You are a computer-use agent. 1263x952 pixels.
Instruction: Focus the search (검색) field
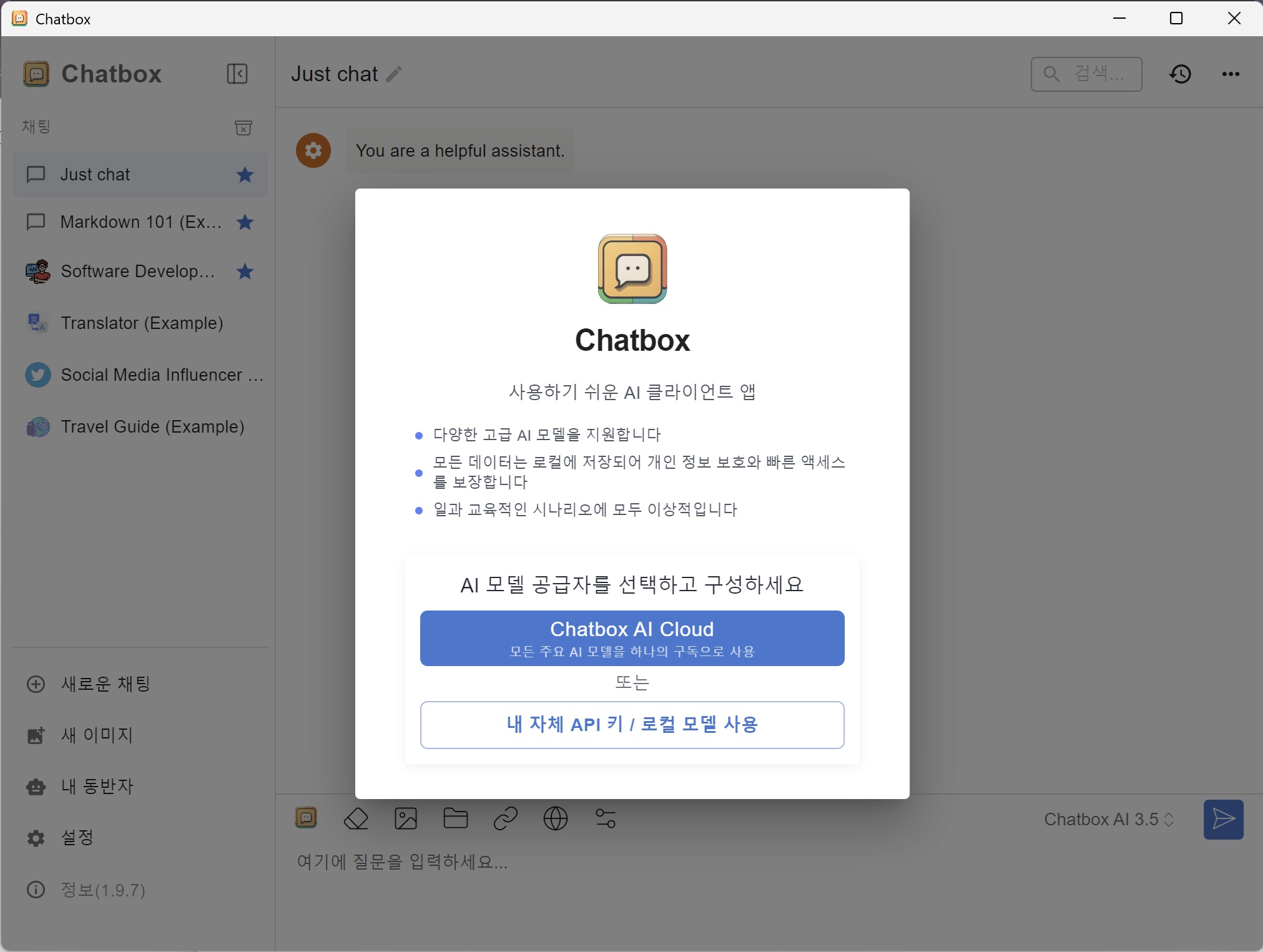click(x=1086, y=74)
